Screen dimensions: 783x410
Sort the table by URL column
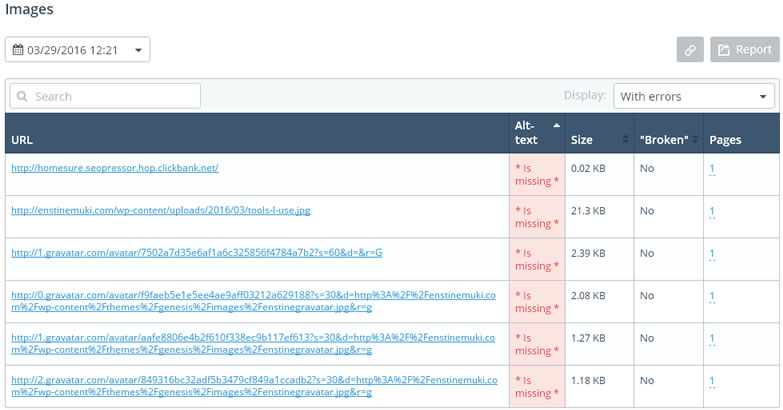pos(22,140)
